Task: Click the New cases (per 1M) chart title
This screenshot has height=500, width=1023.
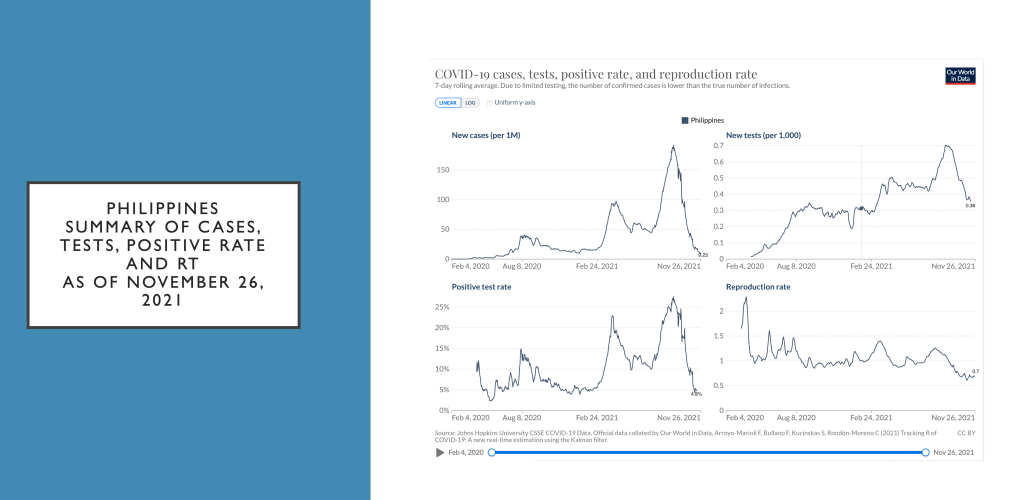Action: (485, 135)
